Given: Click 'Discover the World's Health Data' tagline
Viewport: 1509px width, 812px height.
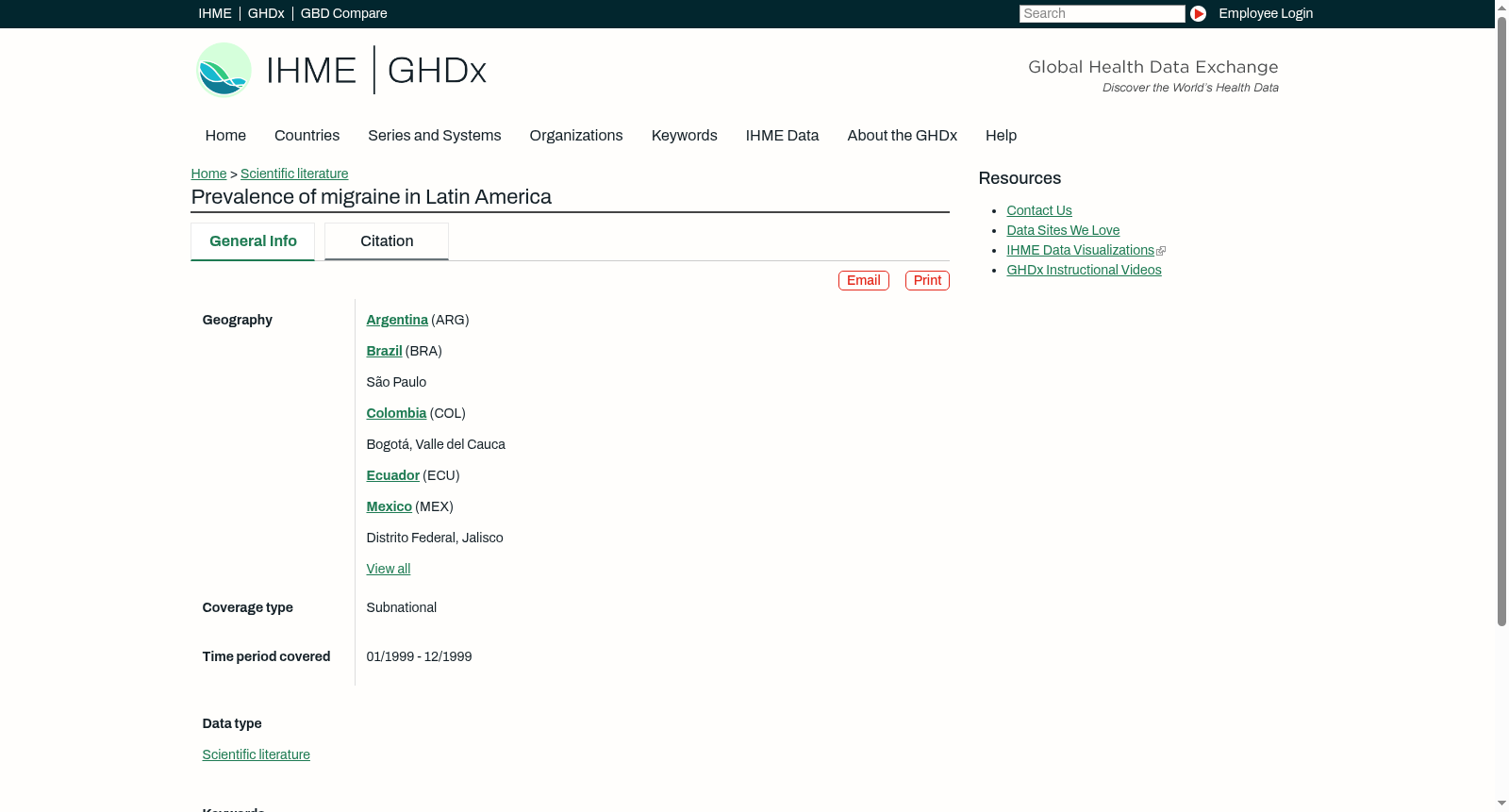Looking at the screenshot, I should pos(1190,88).
